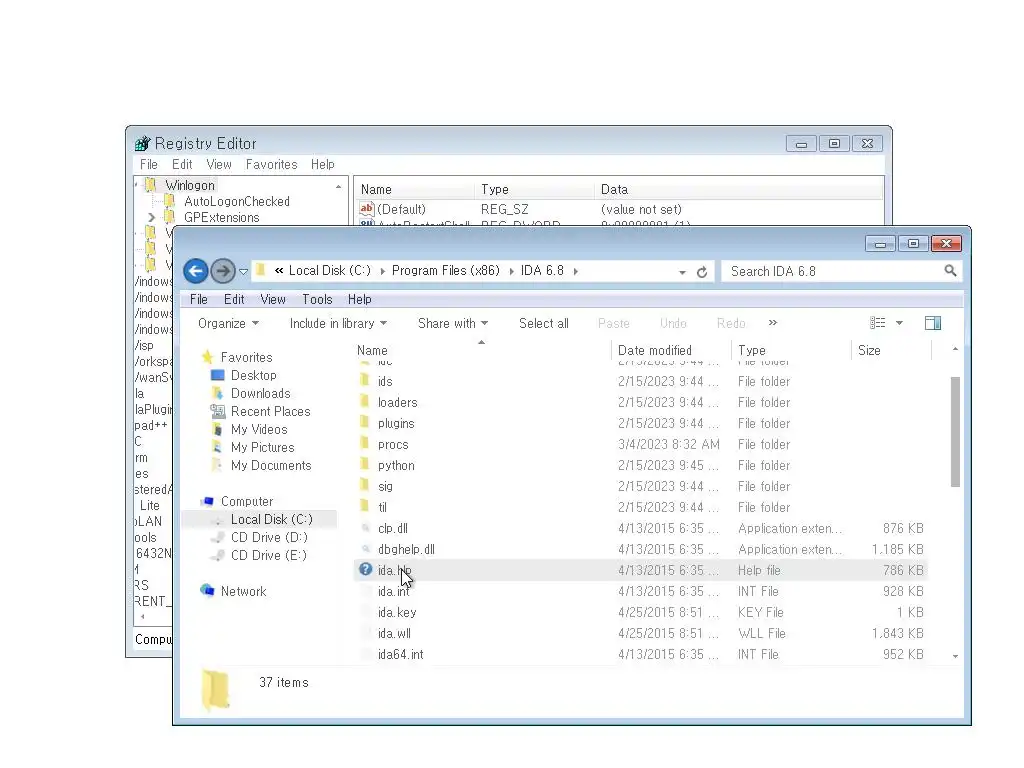Select AutoLogonChecked key in Registry Editor

236,201
